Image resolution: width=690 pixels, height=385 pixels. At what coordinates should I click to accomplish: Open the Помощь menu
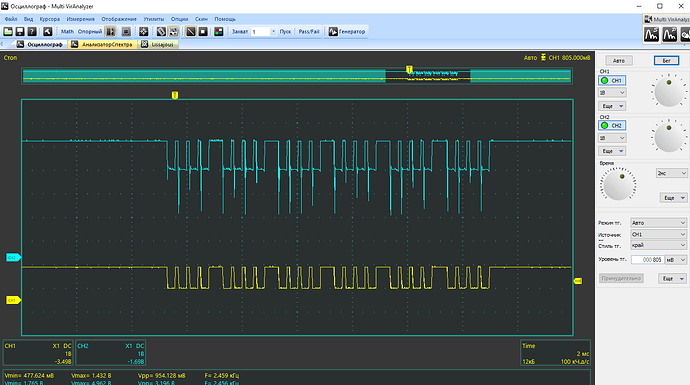point(225,19)
